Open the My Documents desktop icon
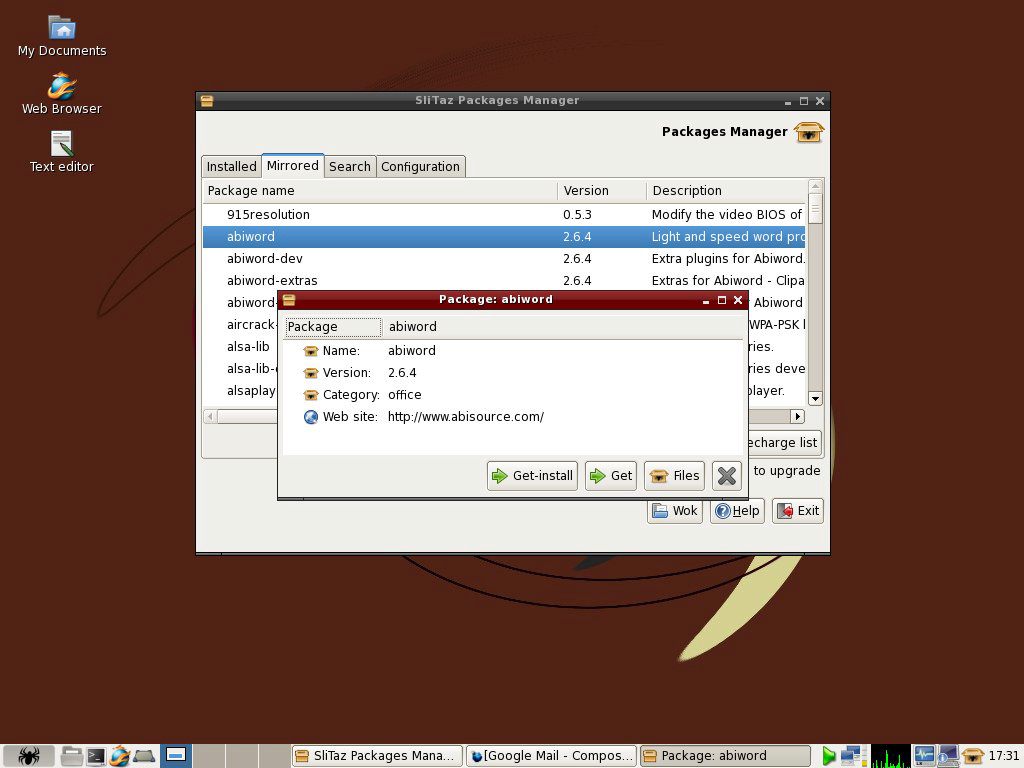 (x=62, y=37)
